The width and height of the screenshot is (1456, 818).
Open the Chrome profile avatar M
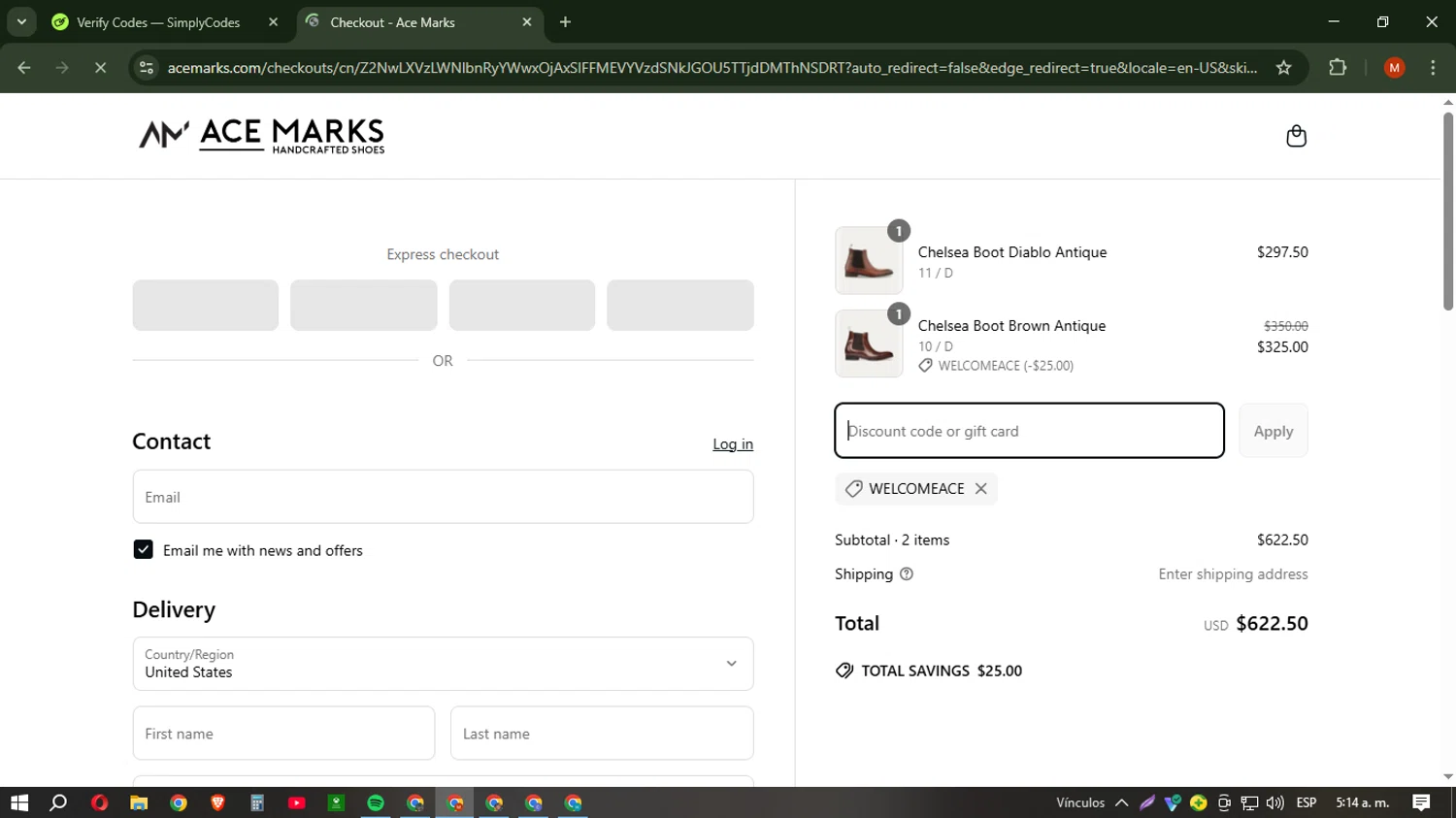click(1395, 68)
